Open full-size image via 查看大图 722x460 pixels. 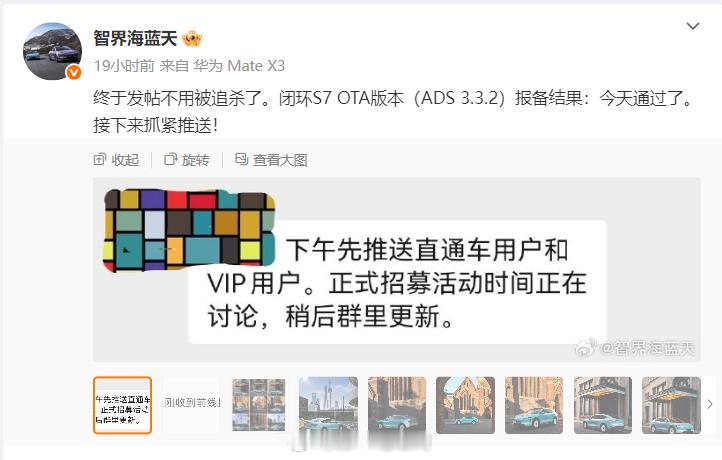[271, 160]
